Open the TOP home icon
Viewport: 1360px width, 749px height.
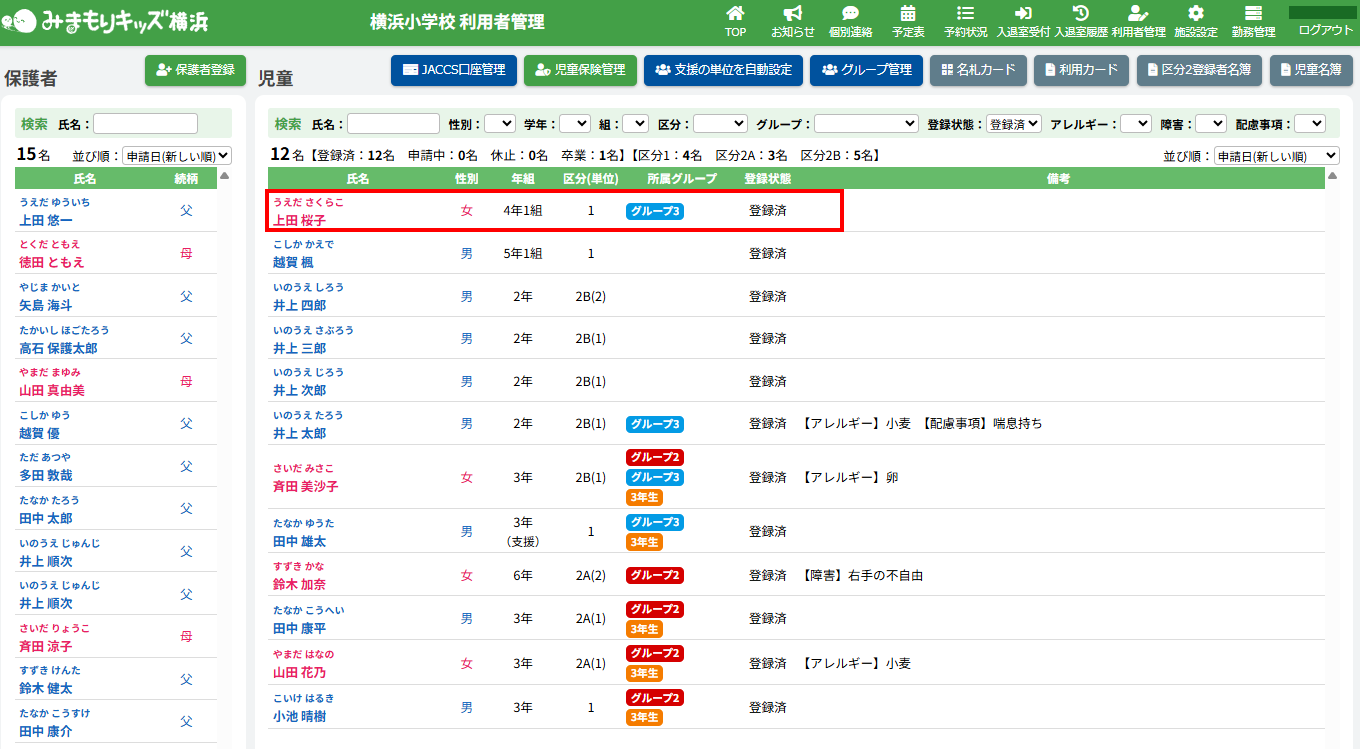[735, 14]
